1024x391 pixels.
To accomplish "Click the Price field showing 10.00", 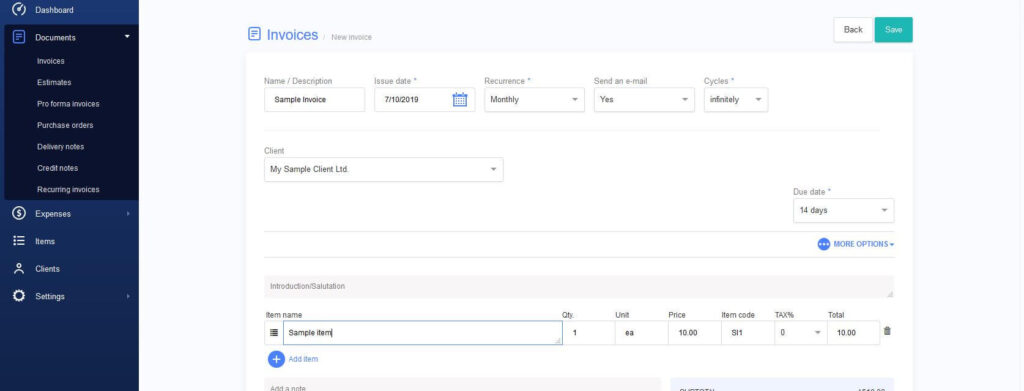I will pos(695,333).
